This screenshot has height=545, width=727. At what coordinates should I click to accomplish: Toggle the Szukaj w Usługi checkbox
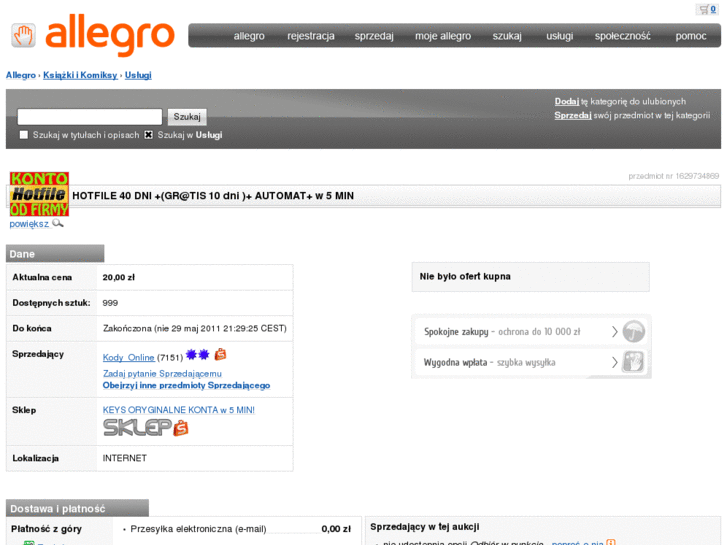(x=148, y=135)
